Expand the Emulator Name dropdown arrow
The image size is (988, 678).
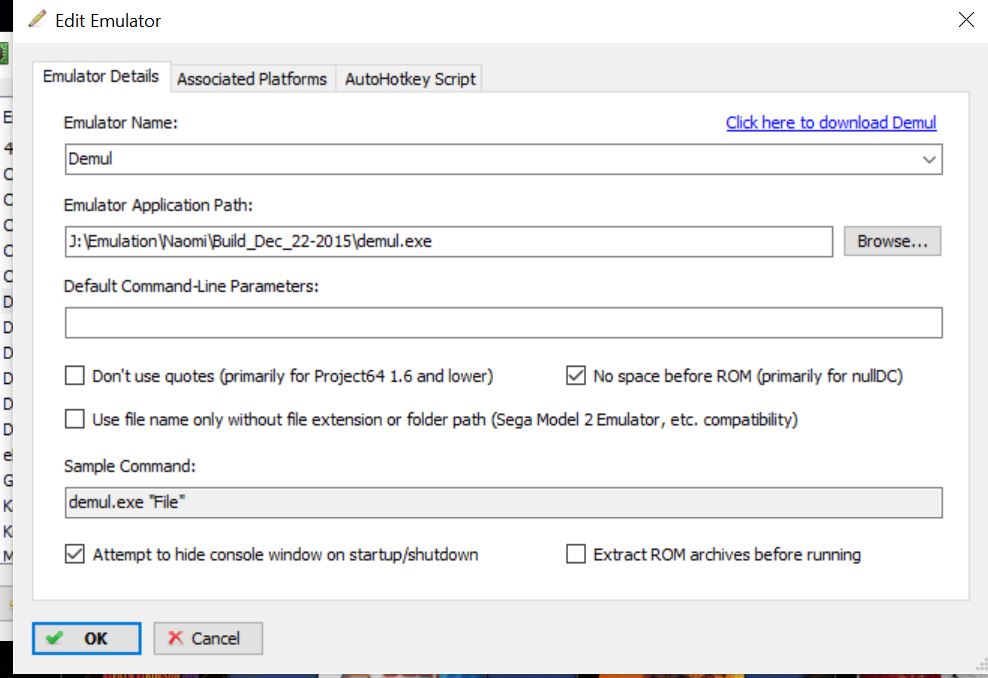(929, 159)
